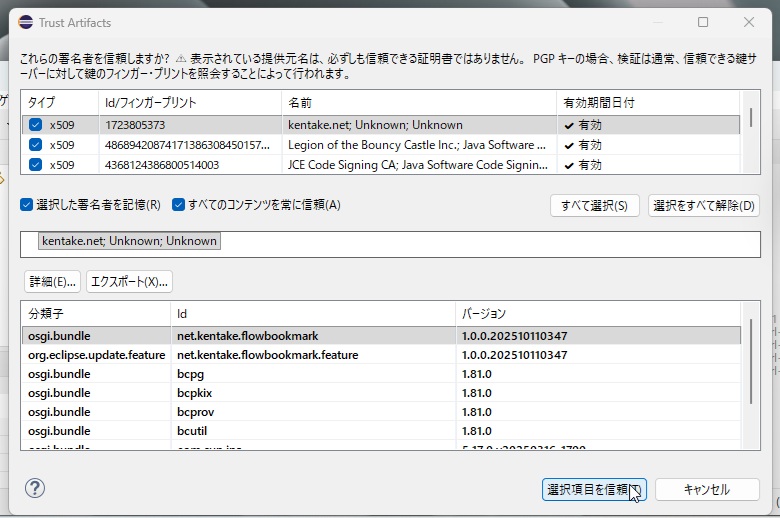Sort by 有効期間日付 column header
Viewport: 780px width, 518px height.
[600, 103]
